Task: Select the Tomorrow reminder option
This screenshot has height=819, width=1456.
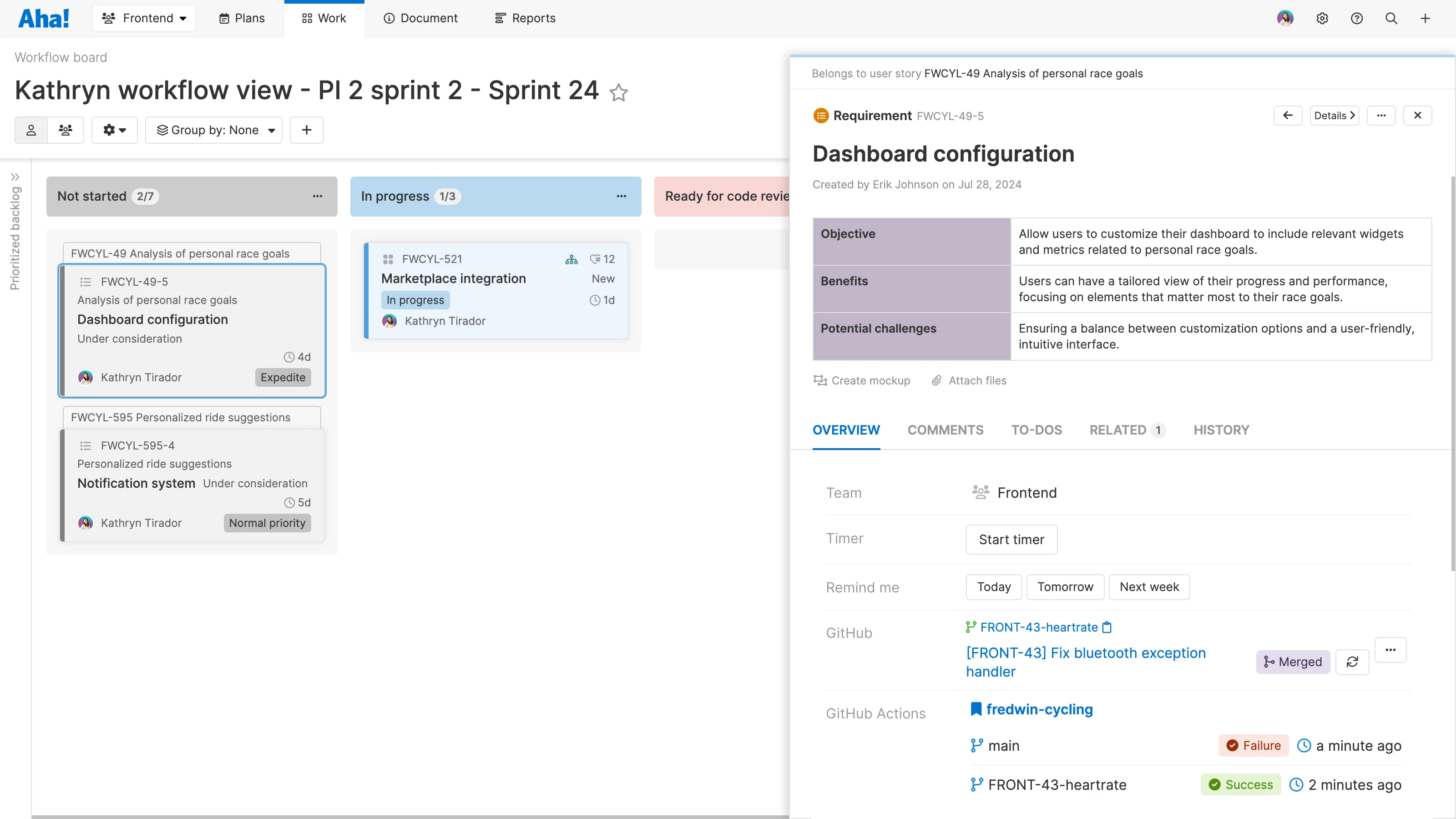Action: (x=1065, y=586)
